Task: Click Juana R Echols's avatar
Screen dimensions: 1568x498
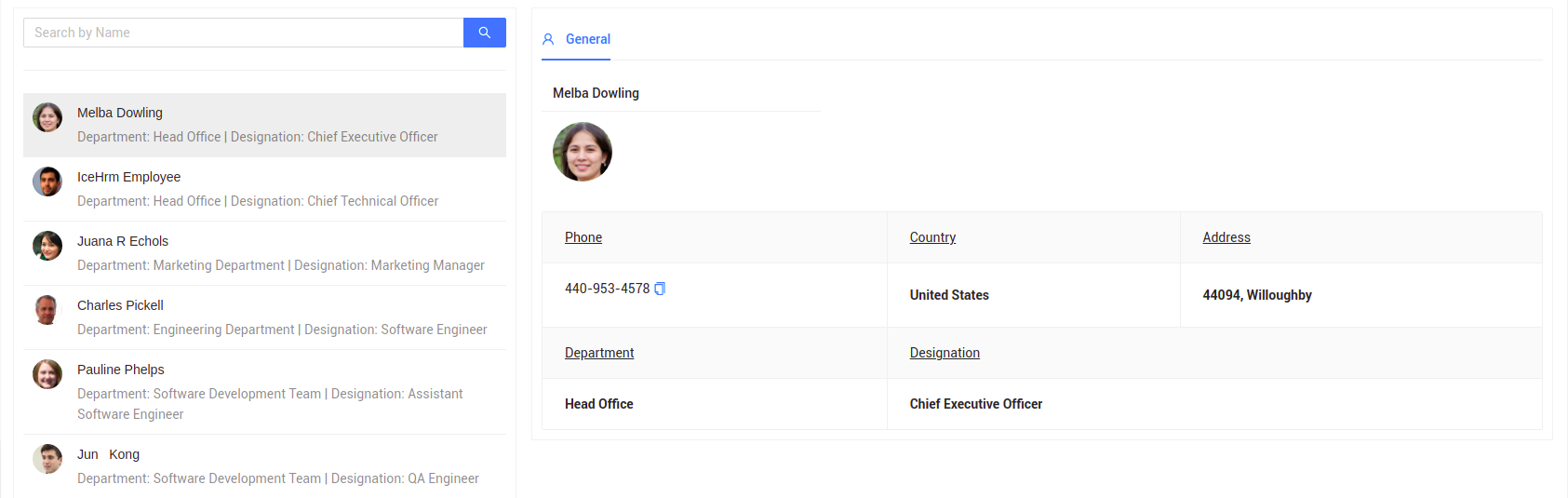Action: pyautogui.click(x=47, y=246)
